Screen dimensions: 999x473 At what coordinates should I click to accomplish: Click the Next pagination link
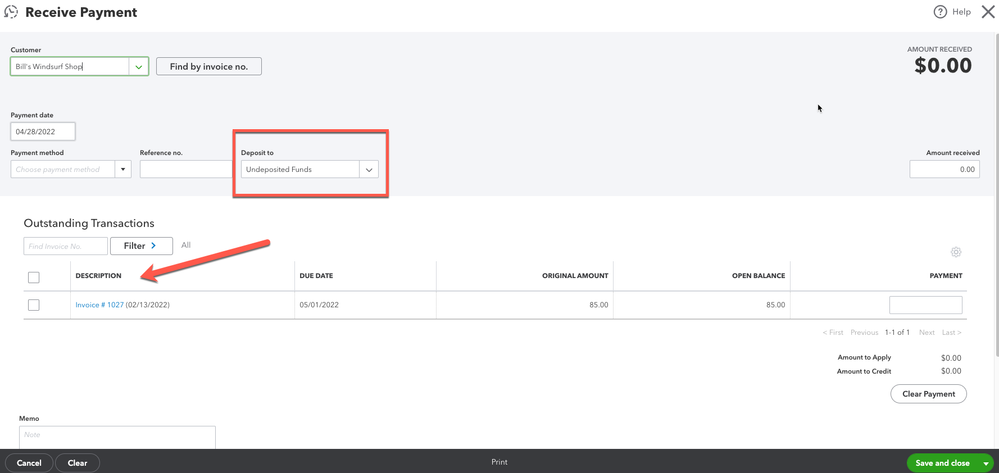(927, 333)
